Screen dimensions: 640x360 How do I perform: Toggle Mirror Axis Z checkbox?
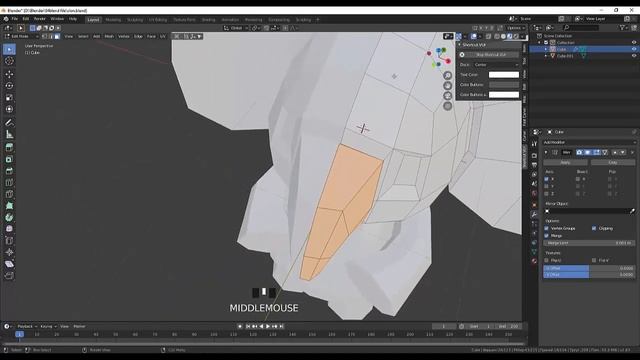click(x=547, y=193)
